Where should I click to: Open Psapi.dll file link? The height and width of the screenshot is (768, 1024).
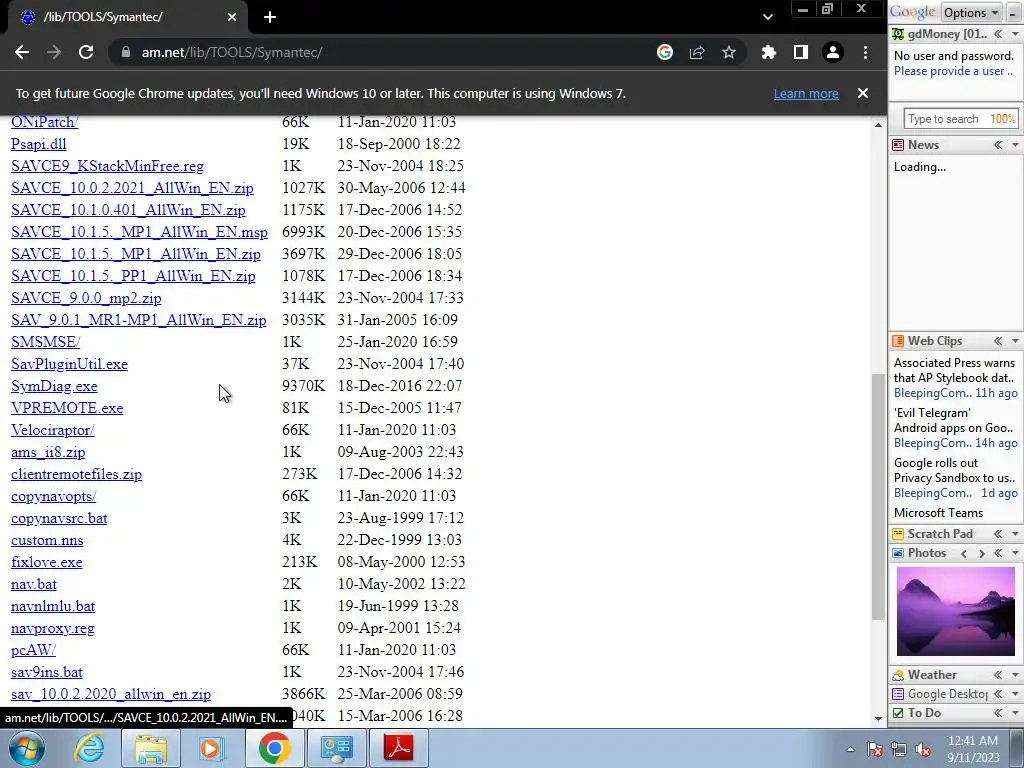pyautogui.click(x=39, y=144)
